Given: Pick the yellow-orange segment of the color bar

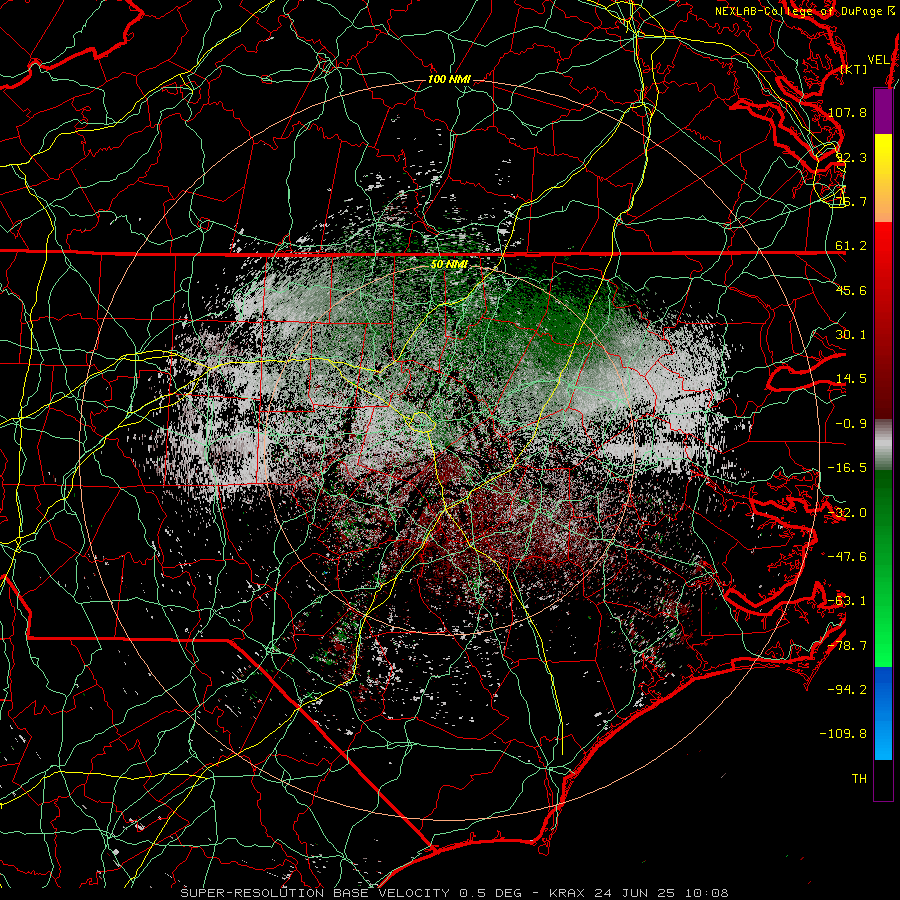Looking at the screenshot, I should [883, 178].
